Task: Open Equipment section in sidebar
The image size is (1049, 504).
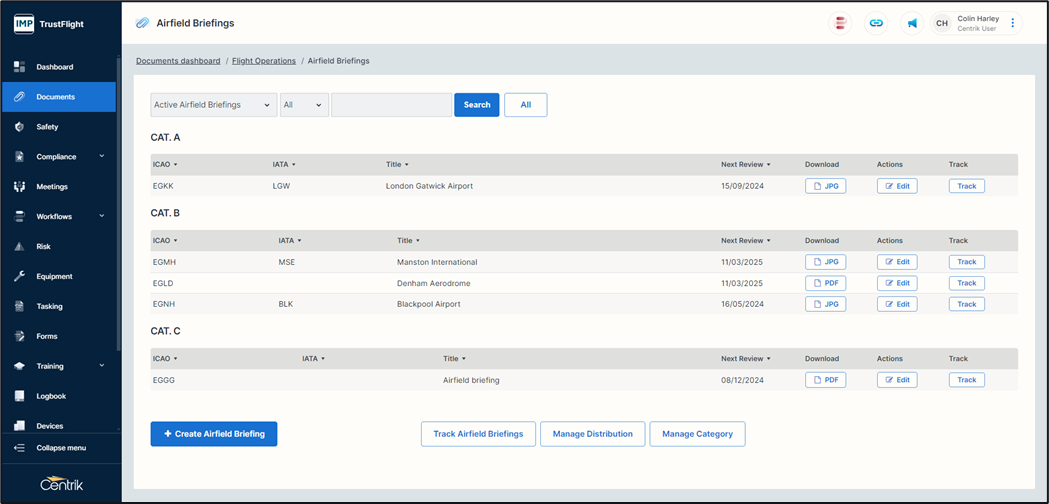Action: [x=54, y=276]
